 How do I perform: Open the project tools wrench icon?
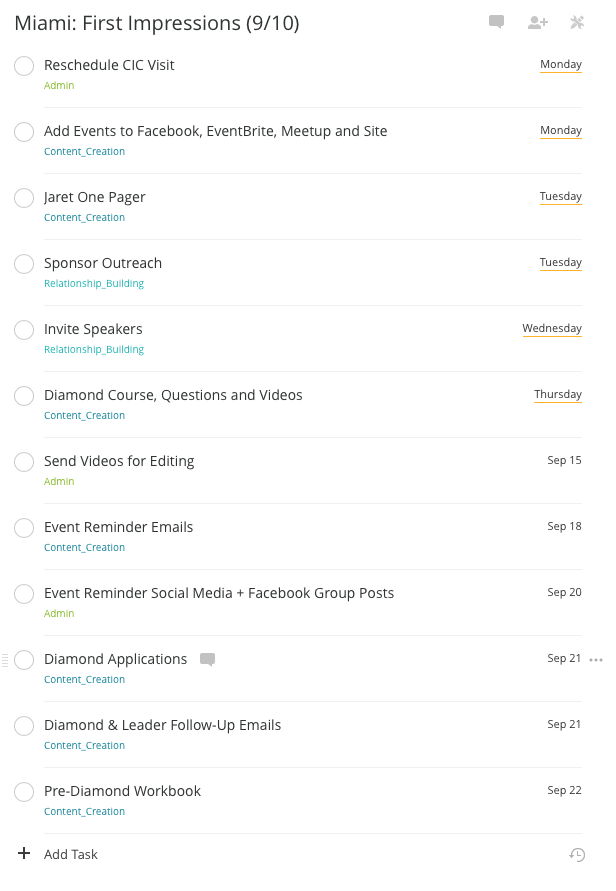577,22
